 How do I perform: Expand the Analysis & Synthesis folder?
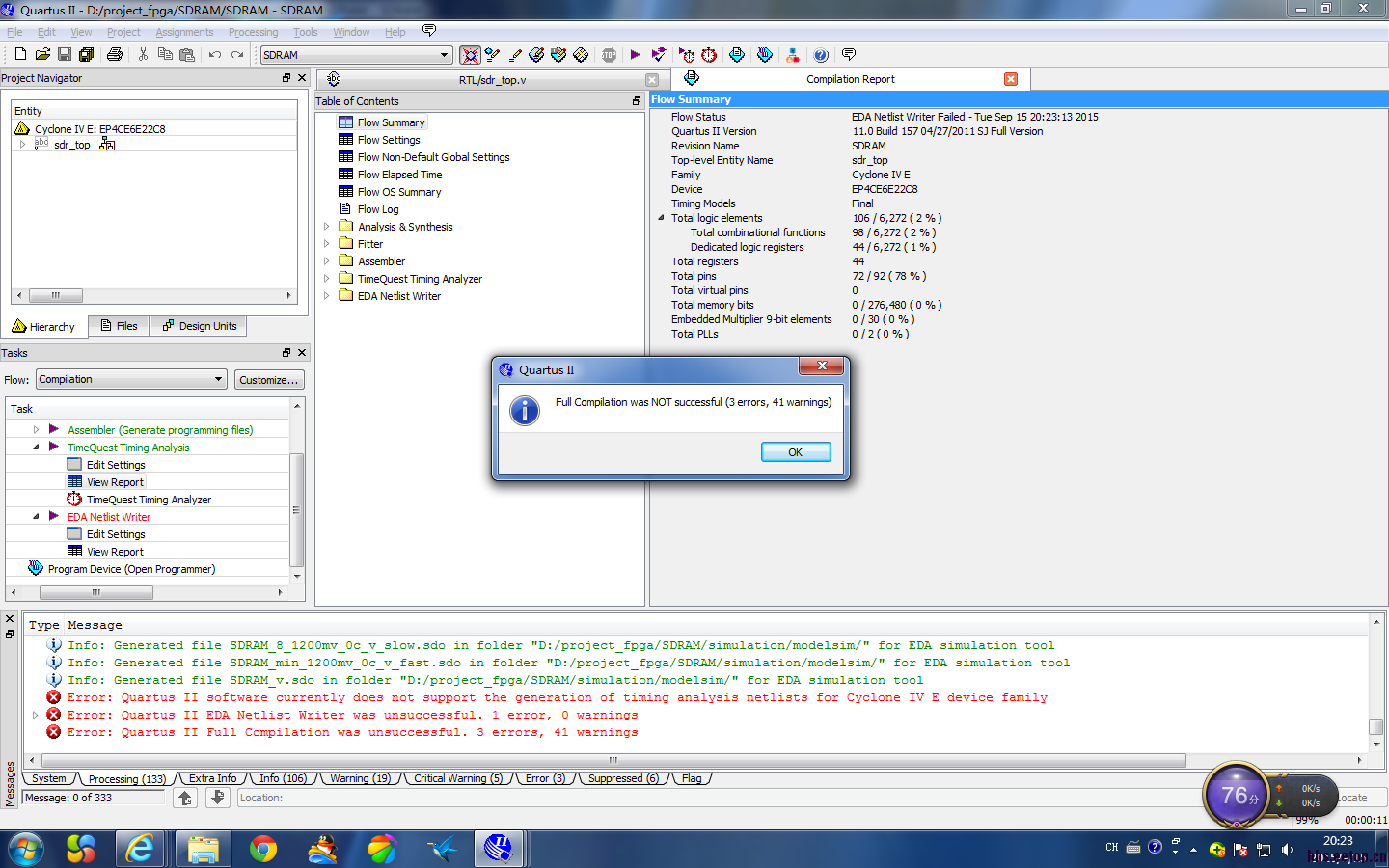[326, 227]
